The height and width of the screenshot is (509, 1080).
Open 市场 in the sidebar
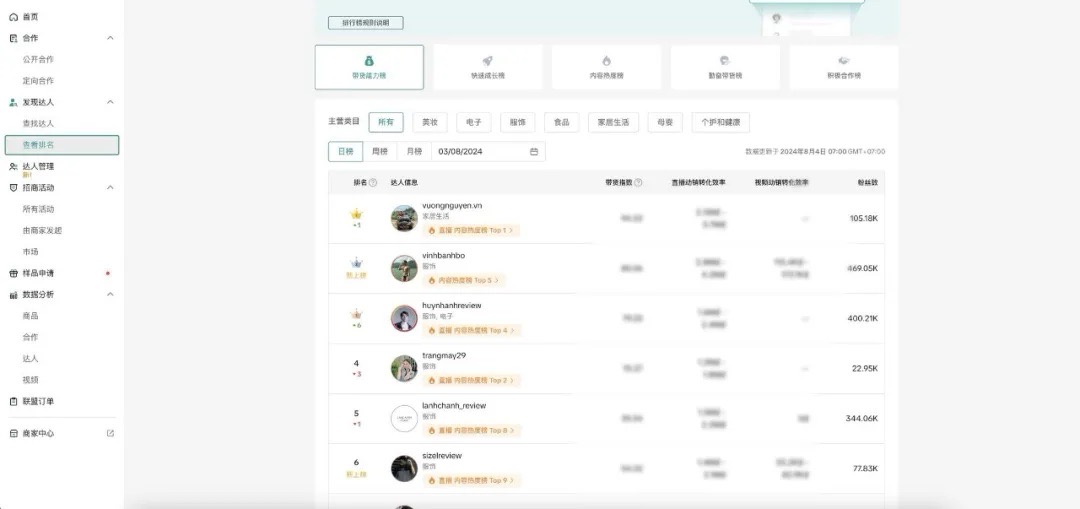[30, 251]
